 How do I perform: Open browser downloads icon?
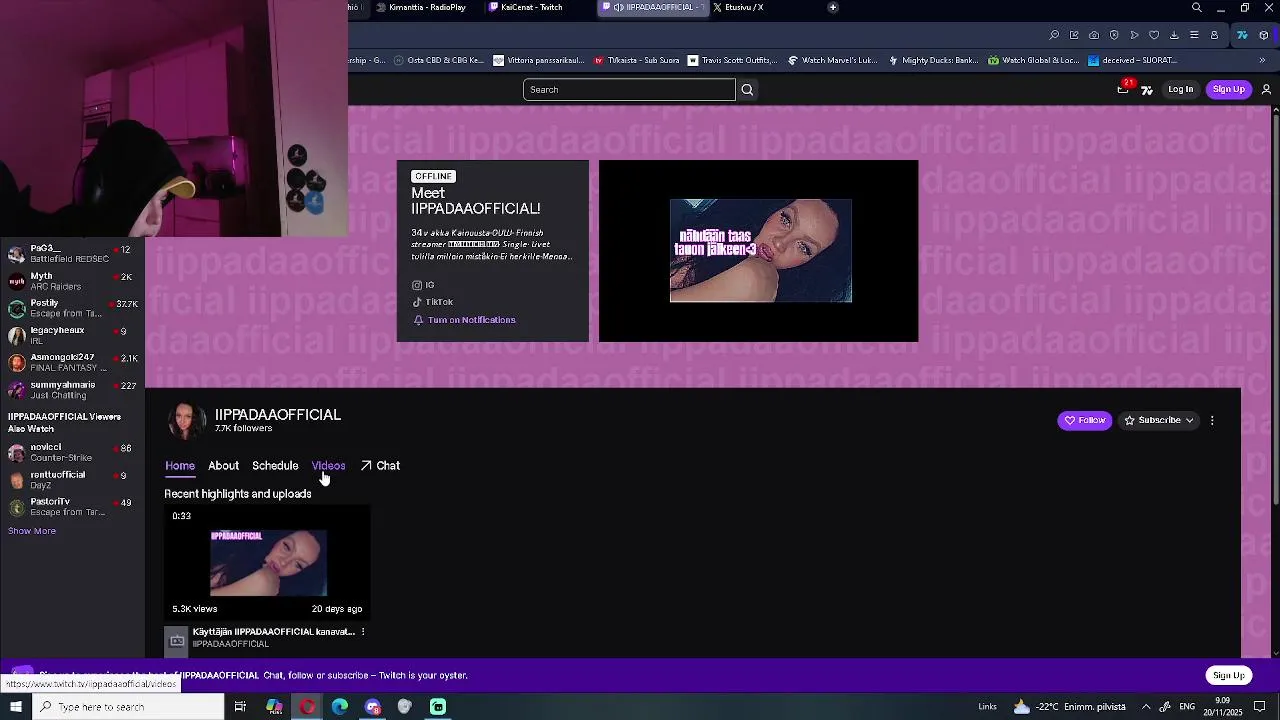click(x=1174, y=35)
